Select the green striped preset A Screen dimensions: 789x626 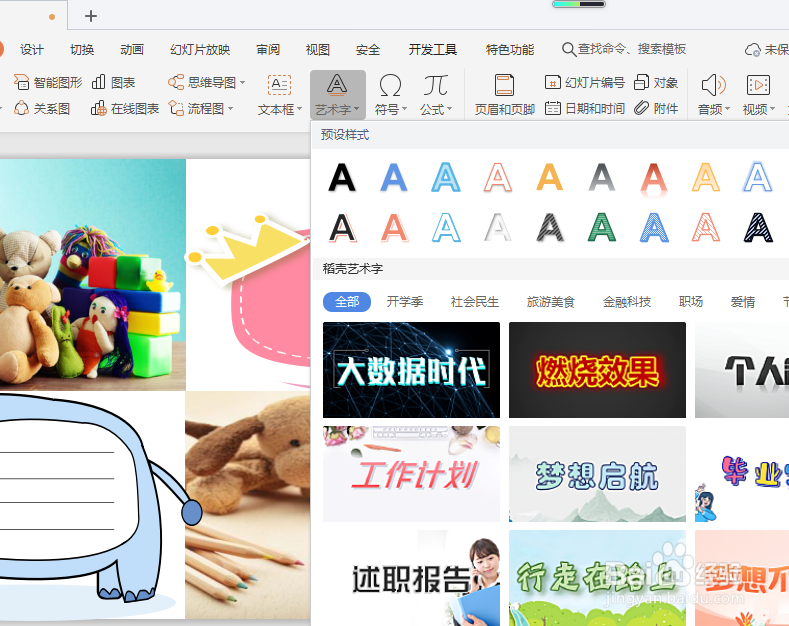tap(602, 228)
